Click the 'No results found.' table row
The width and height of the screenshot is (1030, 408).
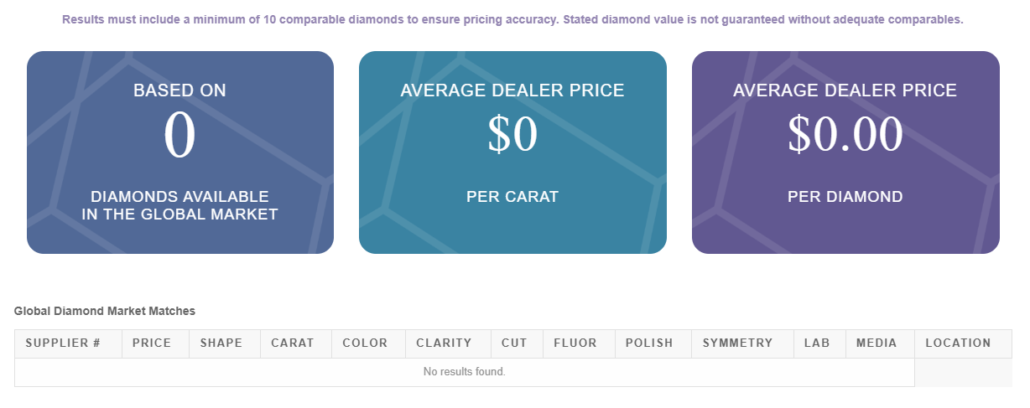coord(464,372)
